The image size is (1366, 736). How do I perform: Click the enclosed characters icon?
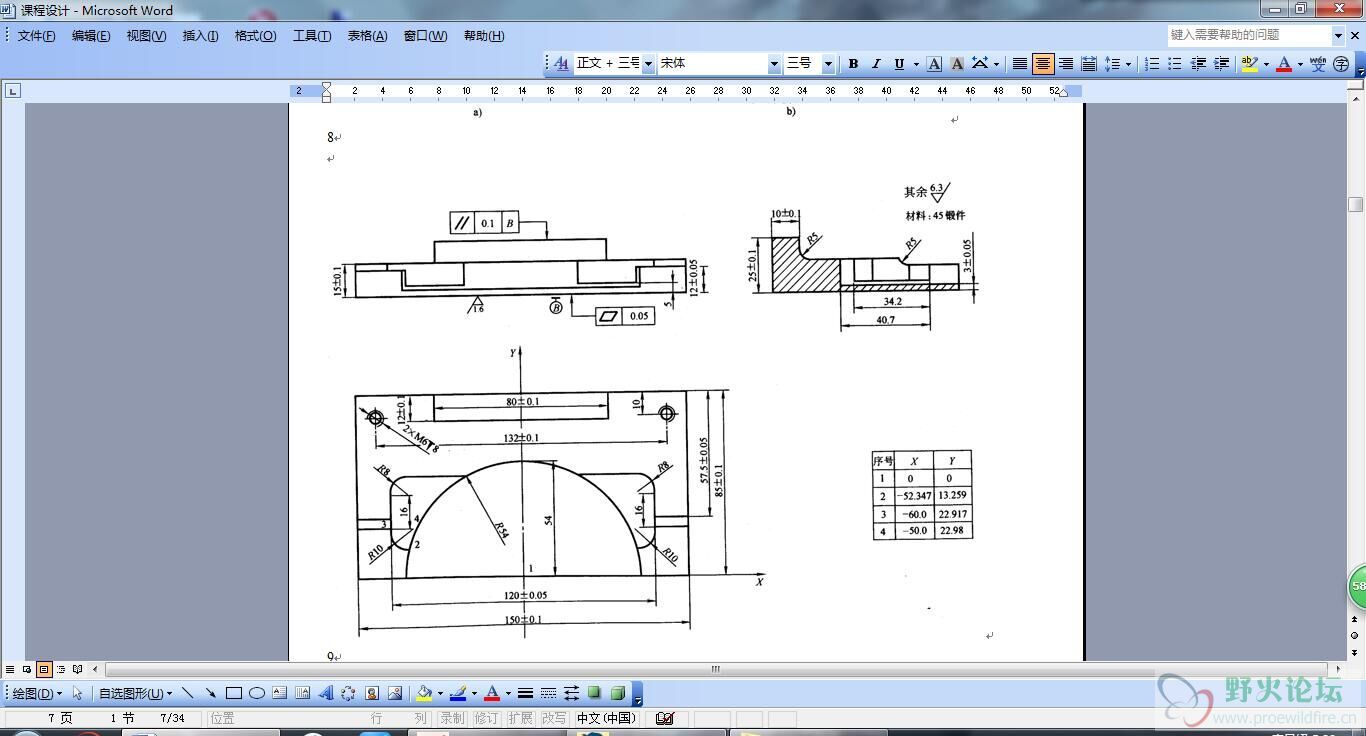[x=1341, y=63]
